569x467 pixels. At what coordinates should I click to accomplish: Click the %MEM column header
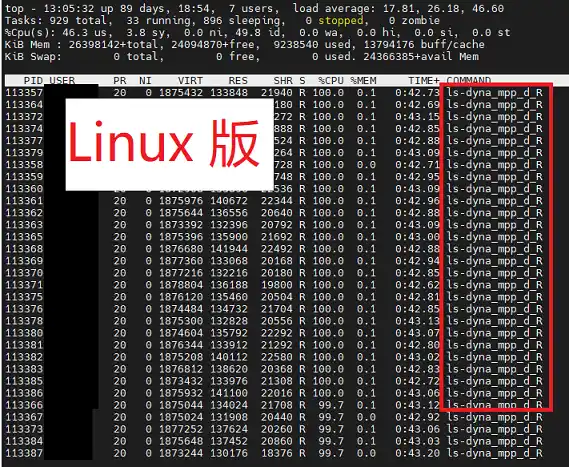pyautogui.click(x=363, y=80)
